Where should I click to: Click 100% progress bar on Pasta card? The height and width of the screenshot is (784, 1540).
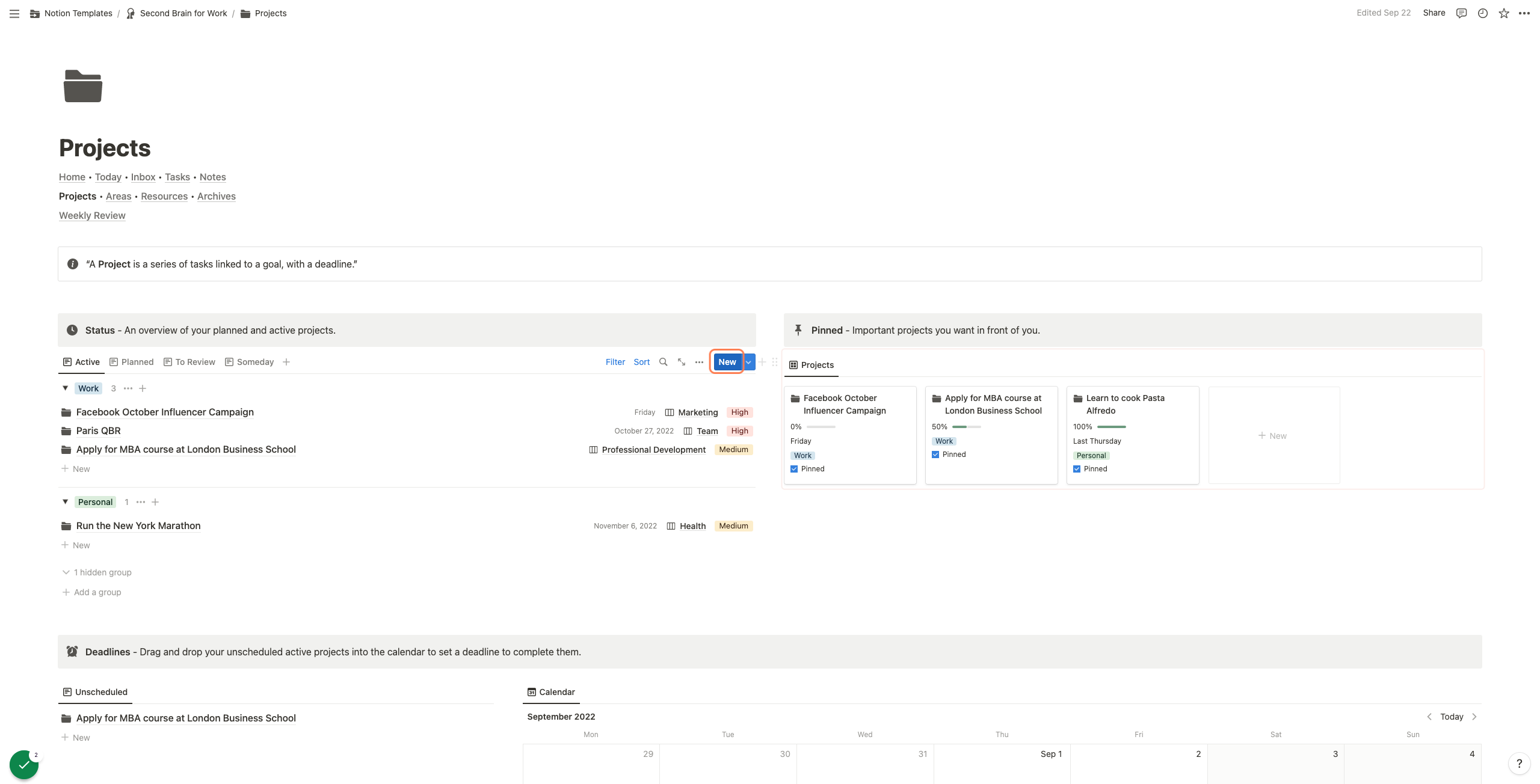[x=1112, y=427]
